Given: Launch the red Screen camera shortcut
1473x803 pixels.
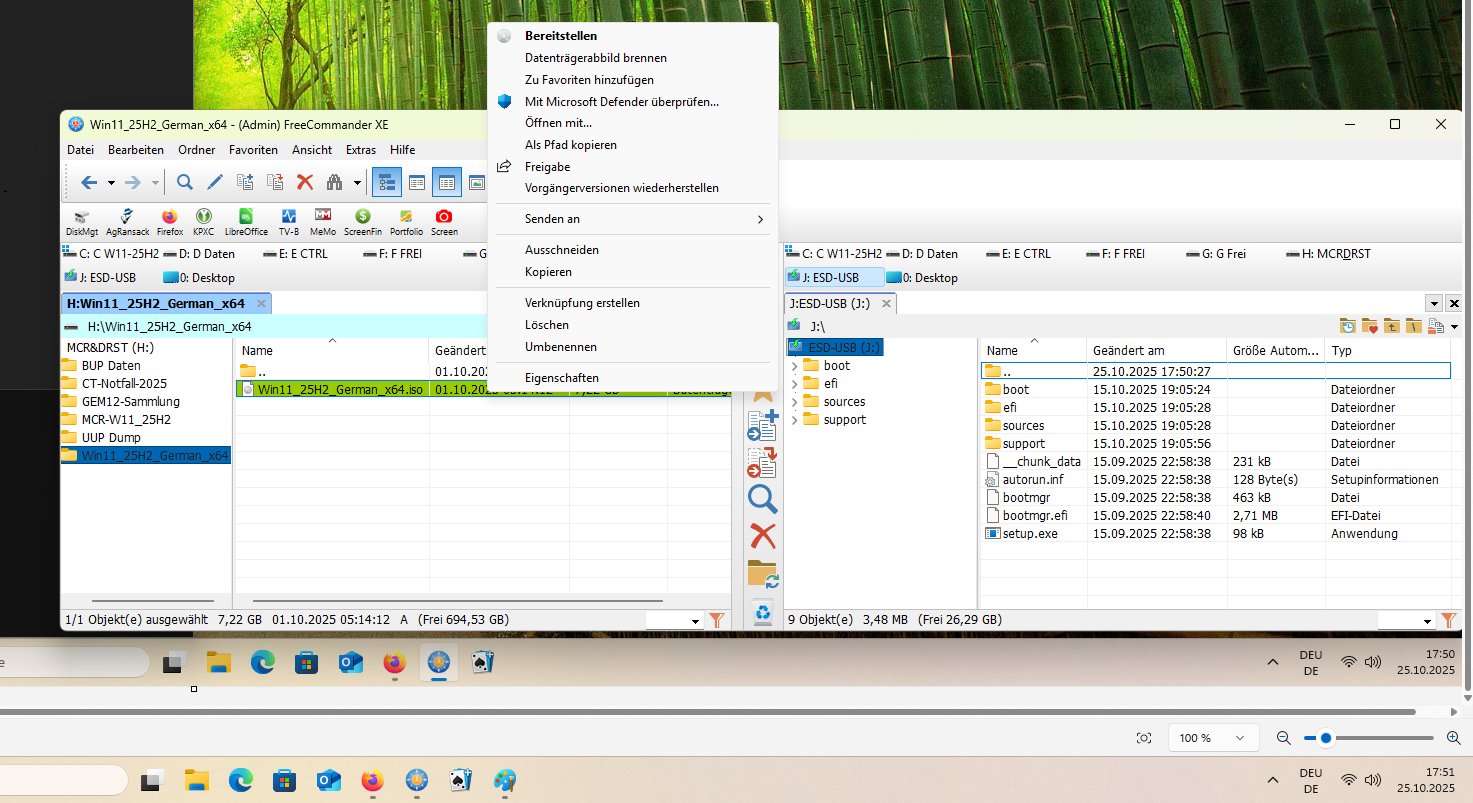Looking at the screenshot, I should [444, 222].
